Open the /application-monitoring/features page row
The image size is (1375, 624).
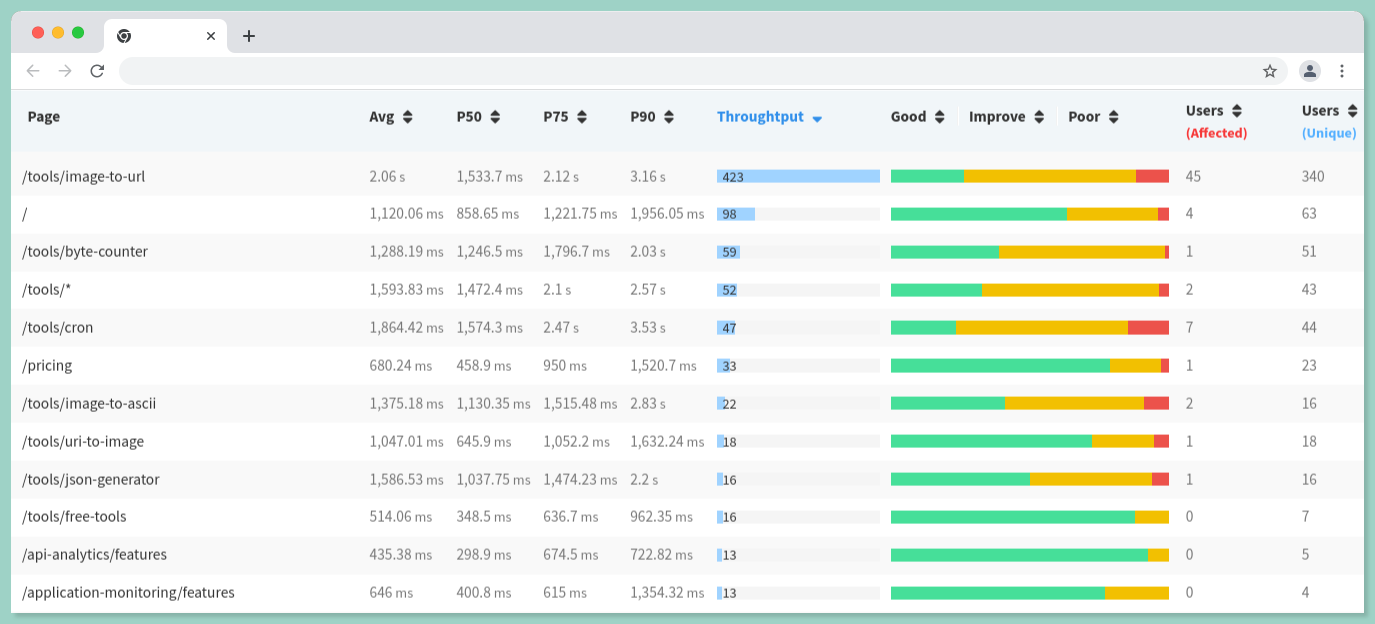(688, 593)
